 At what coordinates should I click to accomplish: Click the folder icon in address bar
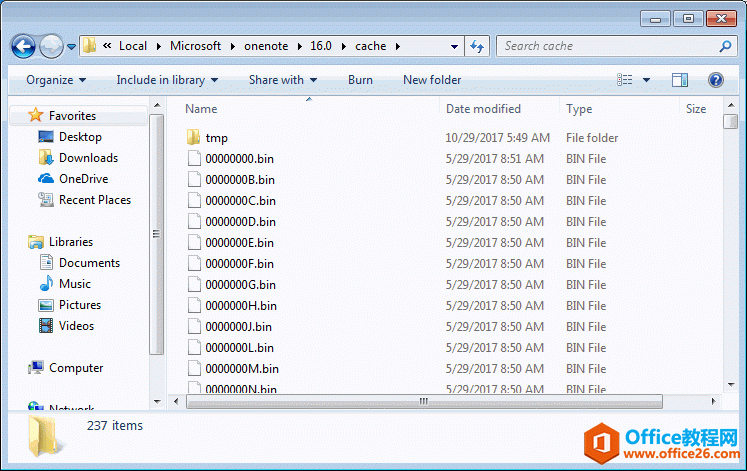[x=89, y=46]
